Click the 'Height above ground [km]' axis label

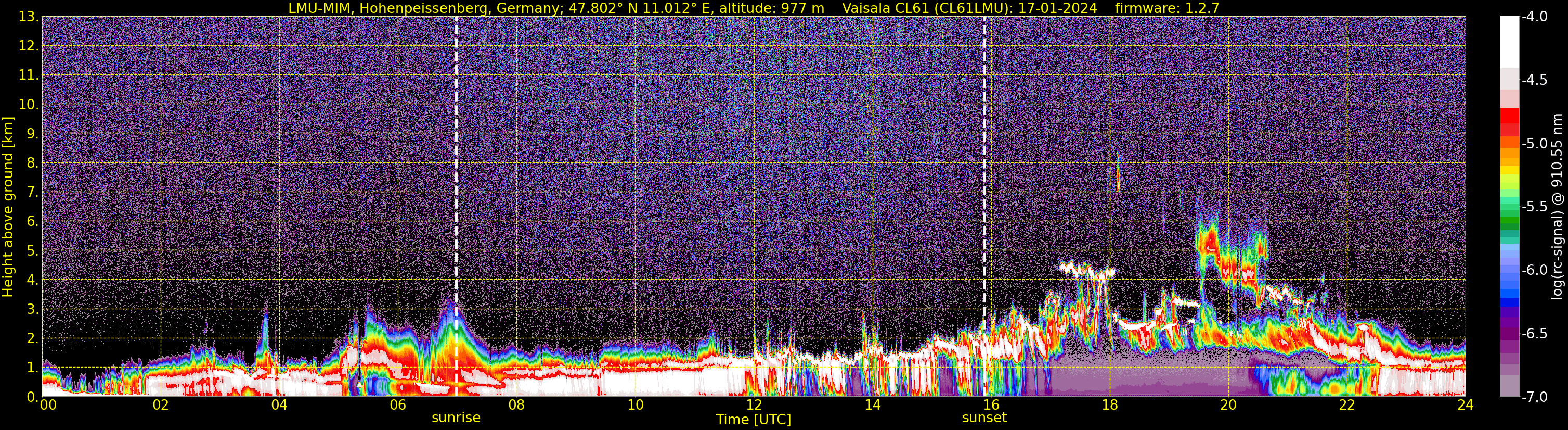click(8, 207)
